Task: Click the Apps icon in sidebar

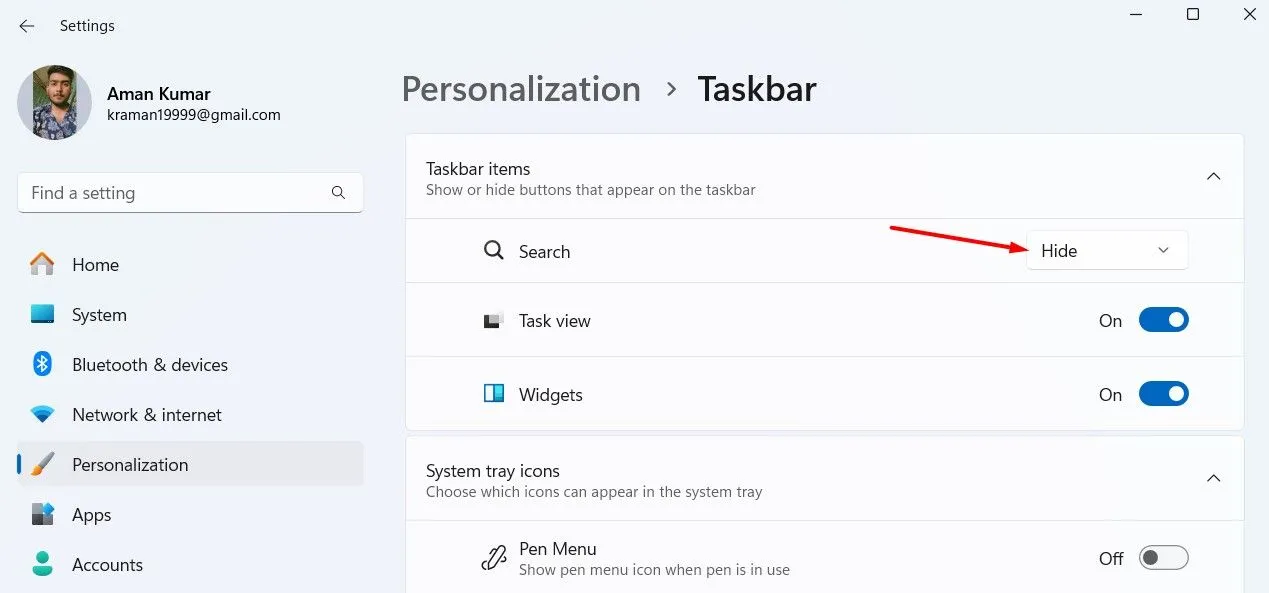Action: [42, 514]
